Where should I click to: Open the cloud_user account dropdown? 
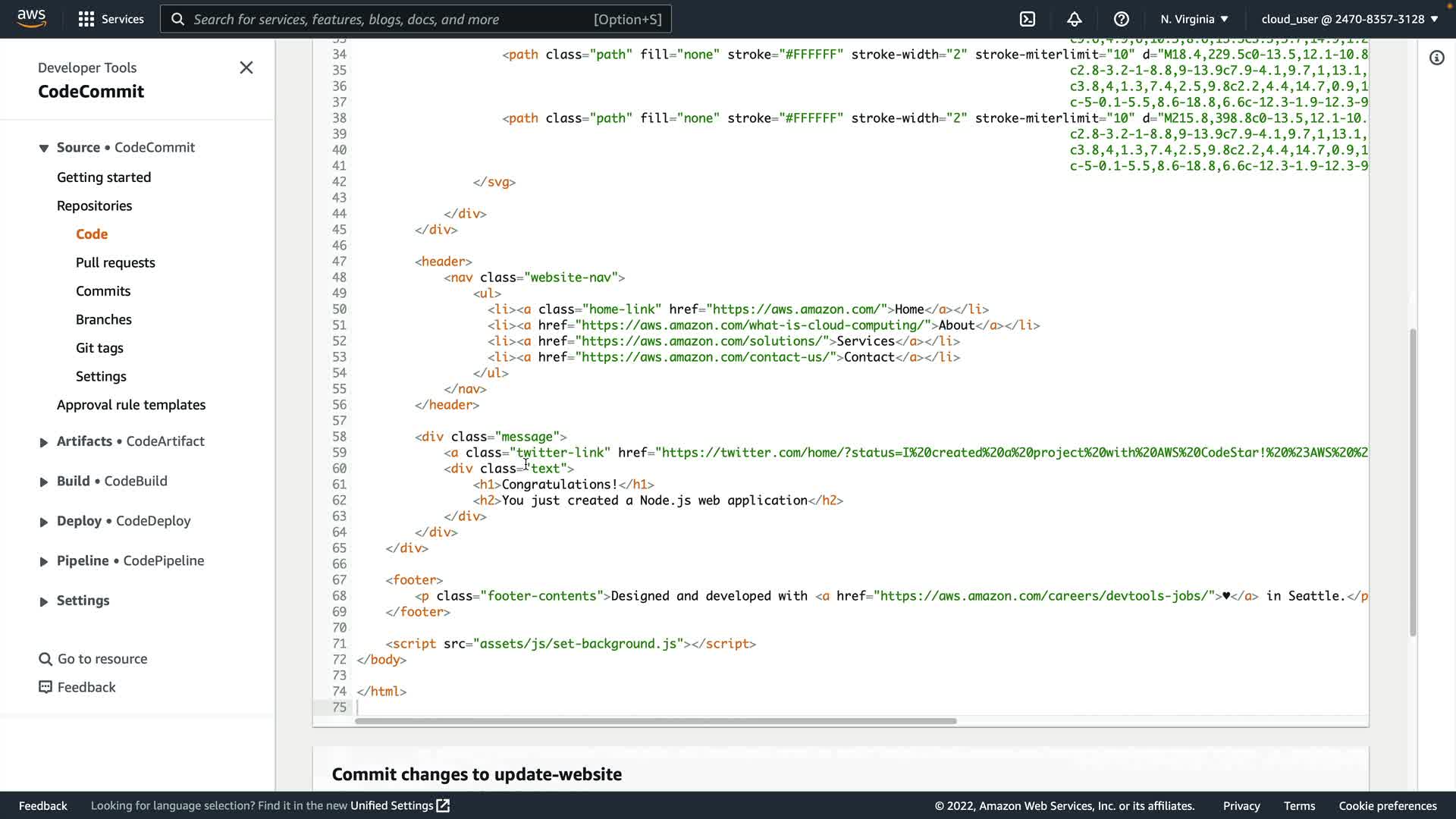click(x=1349, y=19)
